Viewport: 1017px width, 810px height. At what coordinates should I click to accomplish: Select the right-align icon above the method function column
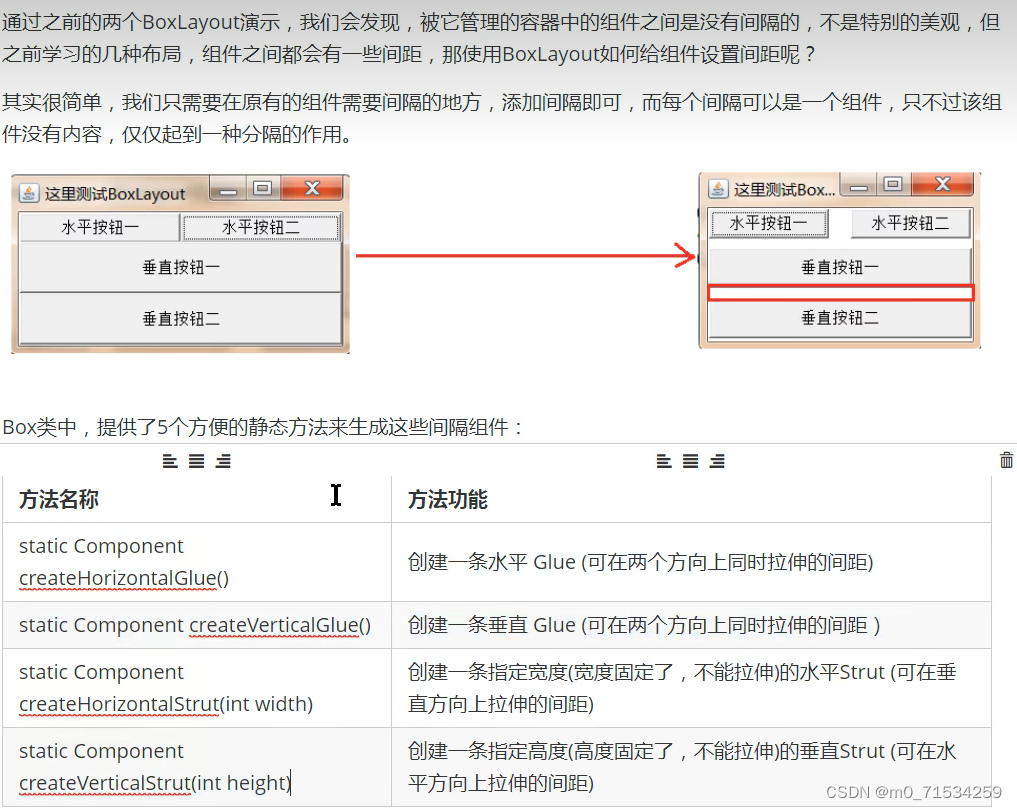pyautogui.click(x=716, y=460)
